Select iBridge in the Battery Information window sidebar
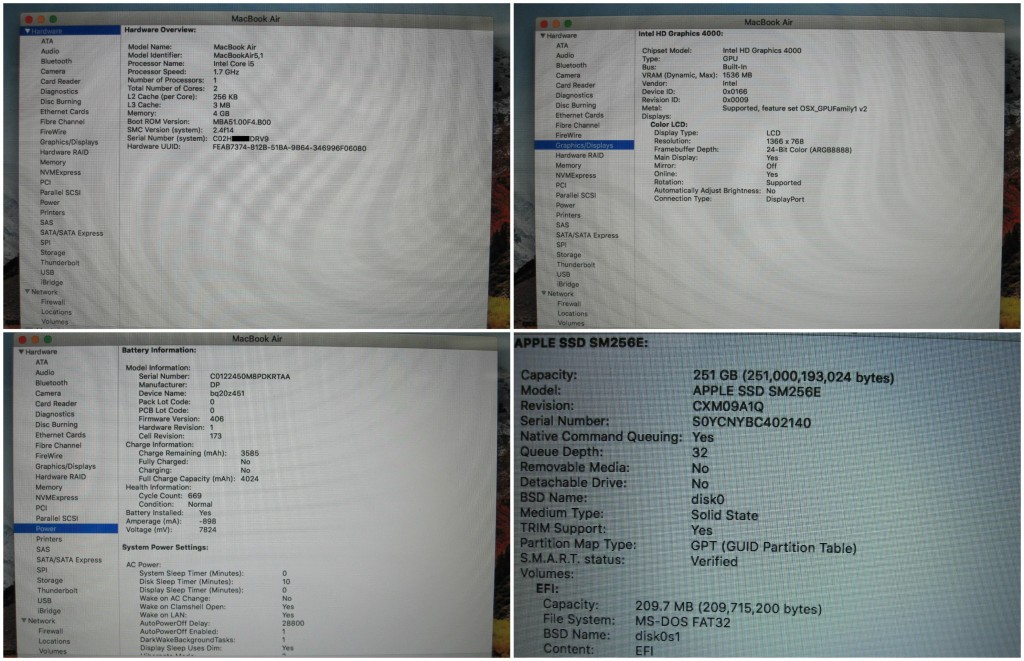 point(49,611)
